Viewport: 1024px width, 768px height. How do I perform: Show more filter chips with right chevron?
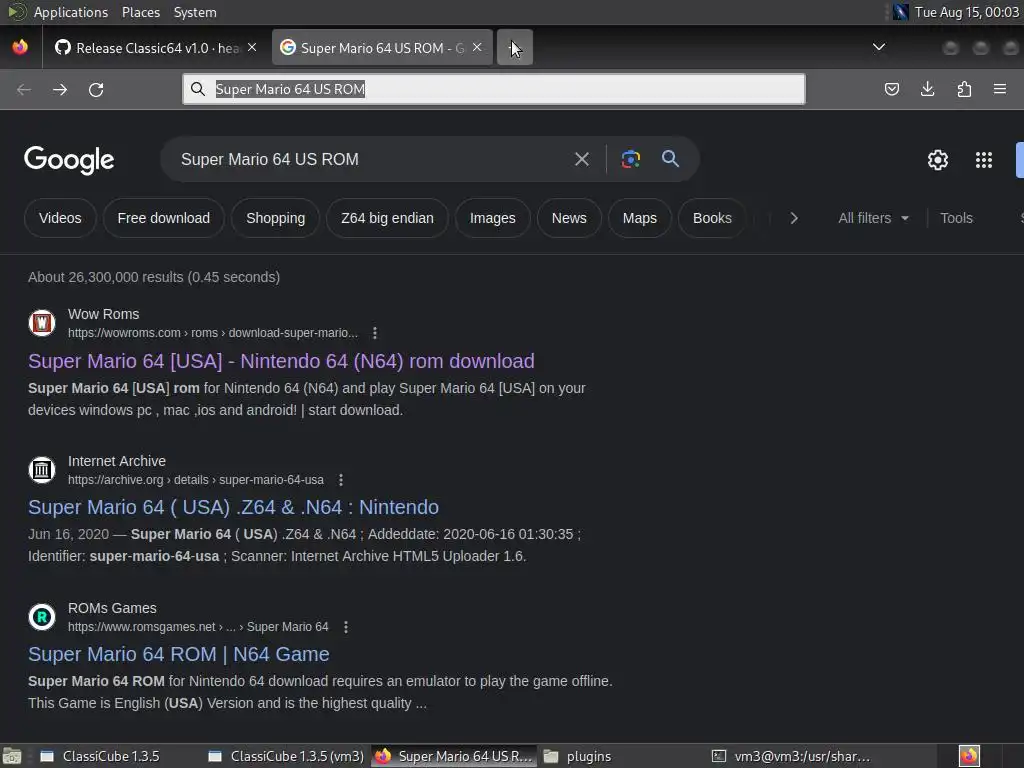(x=794, y=218)
